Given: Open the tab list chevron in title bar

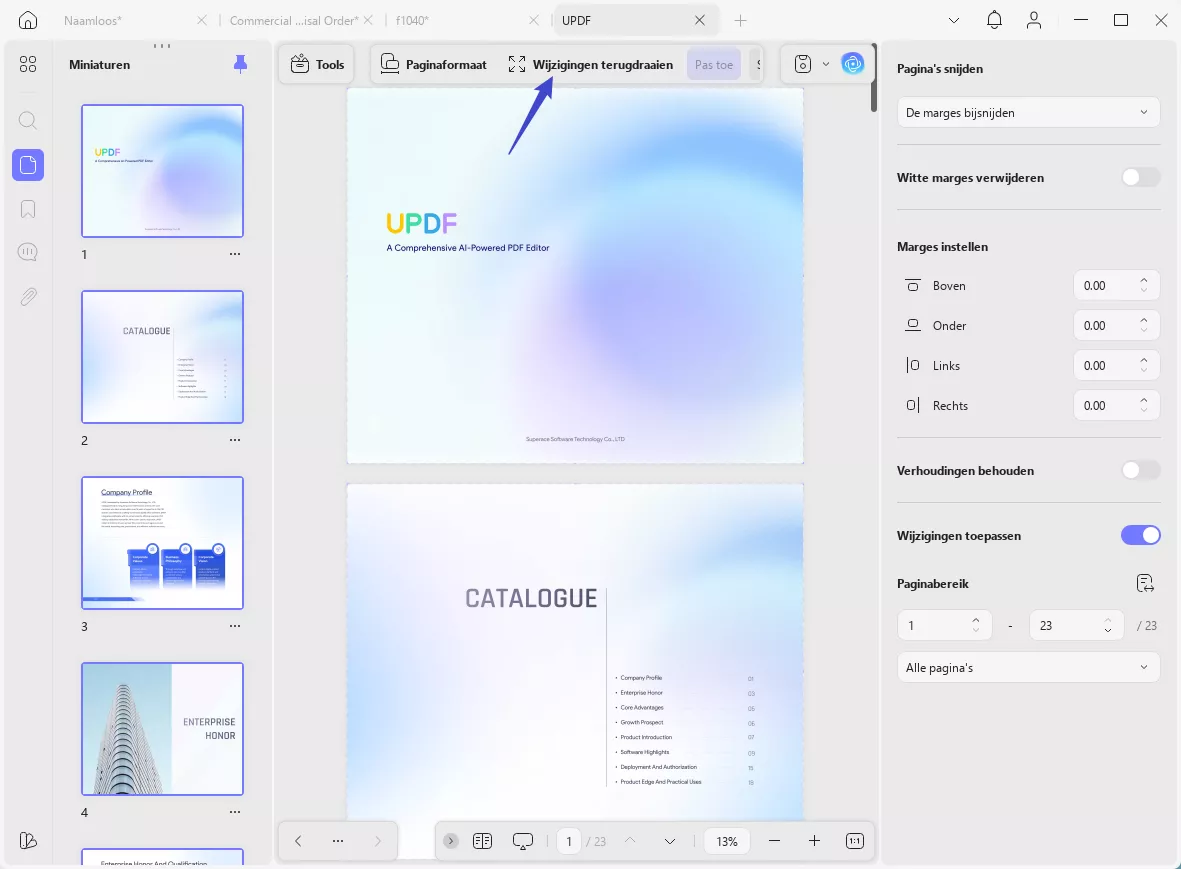Looking at the screenshot, I should 954,20.
